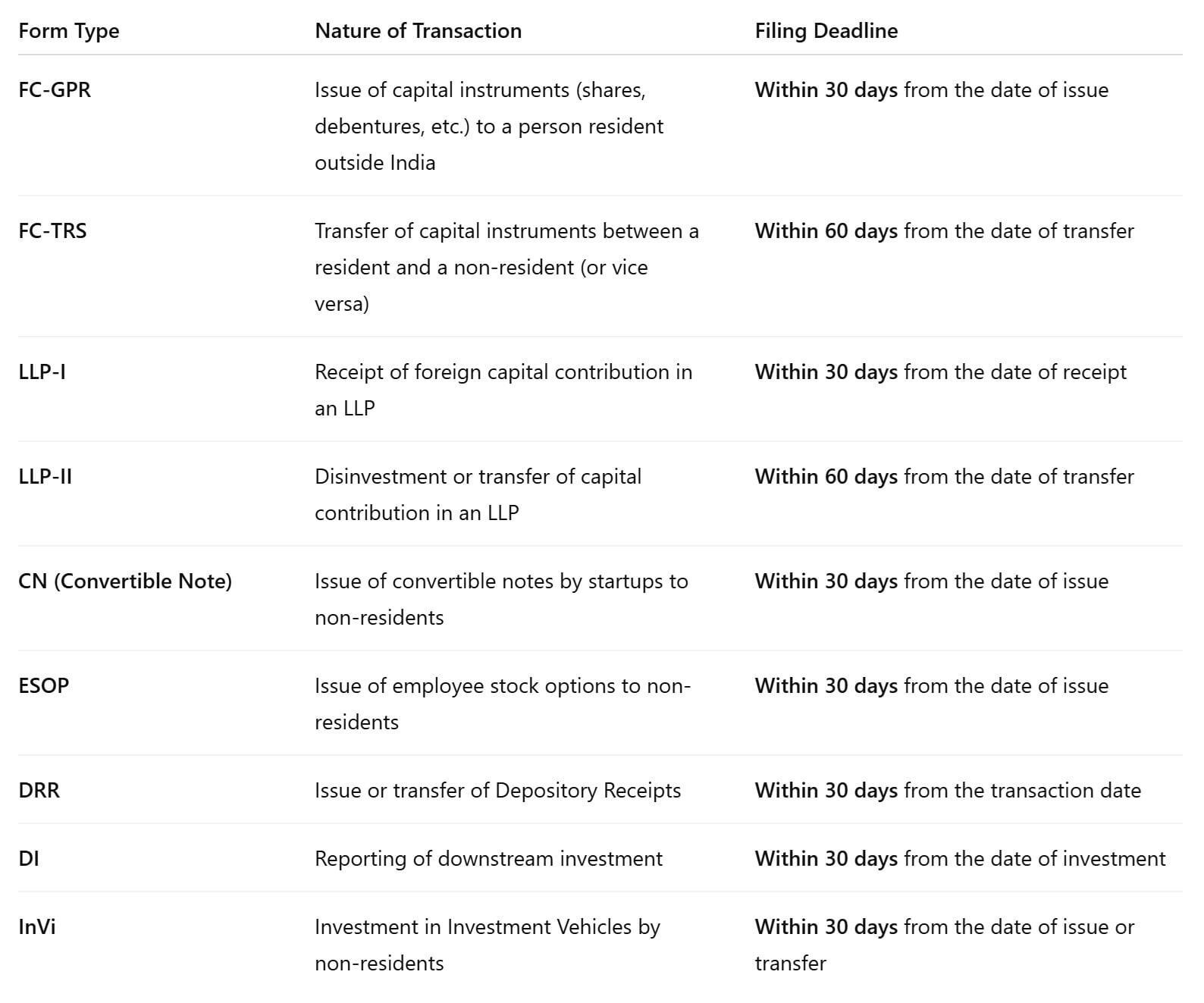Viewport: 1204px width, 1003px height.
Task: Click the LLP-II form label
Action: coord(45,477)
